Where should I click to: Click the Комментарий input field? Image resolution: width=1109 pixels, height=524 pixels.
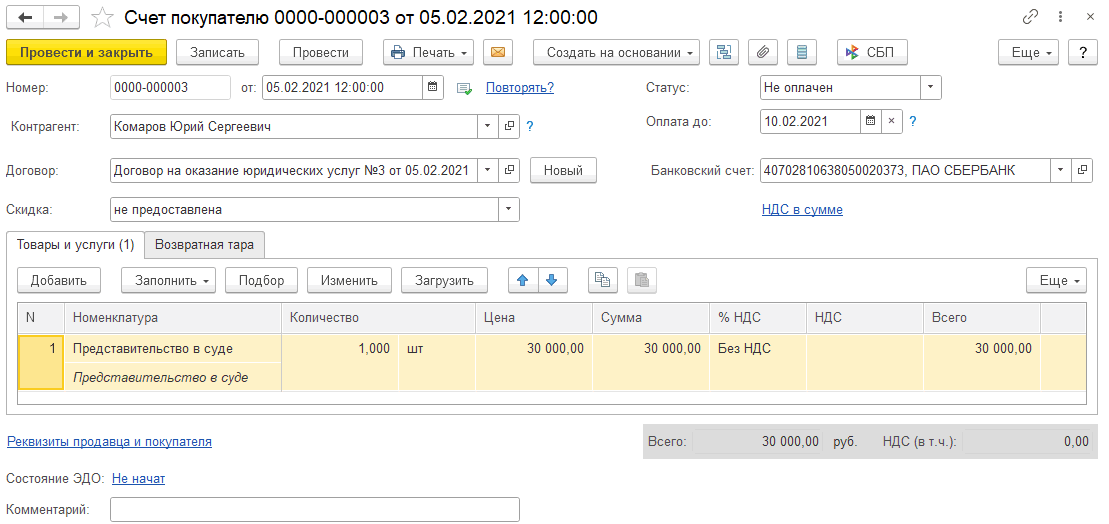(314, 510)
